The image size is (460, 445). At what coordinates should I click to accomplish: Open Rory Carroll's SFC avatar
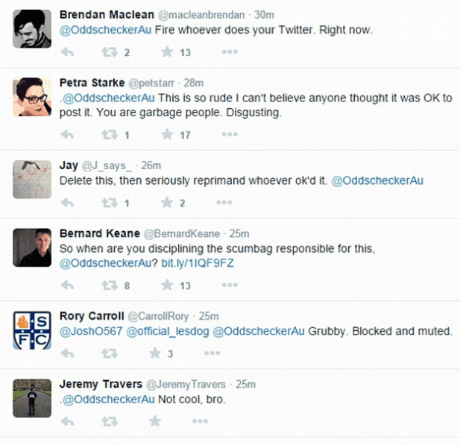pos(32,330)
